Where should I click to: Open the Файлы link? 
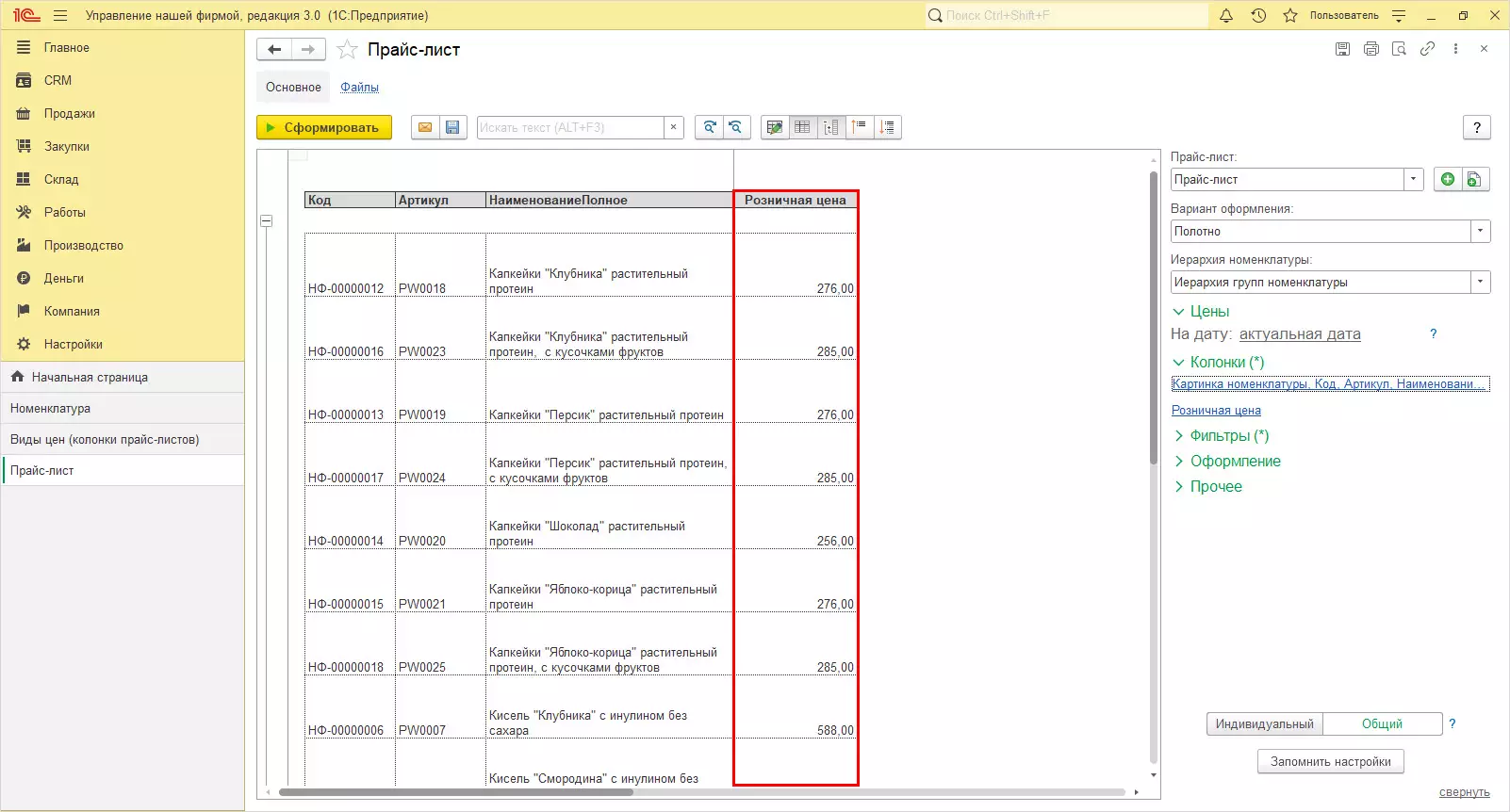tap(359, 87)
